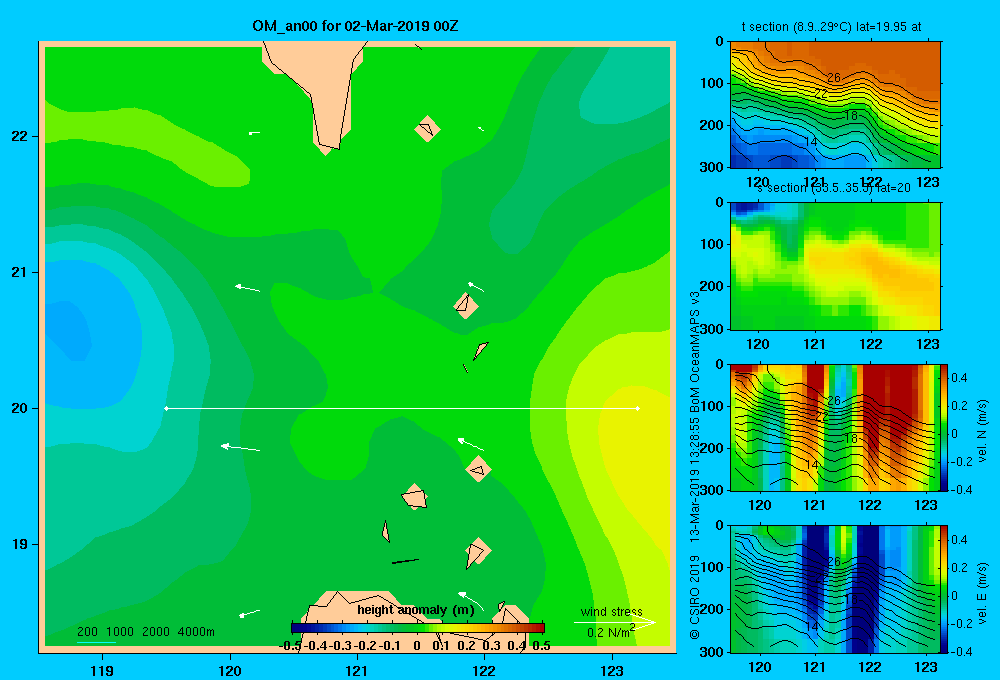Click the '0.2 N/m2' wind stress scale value

[611, 632]
